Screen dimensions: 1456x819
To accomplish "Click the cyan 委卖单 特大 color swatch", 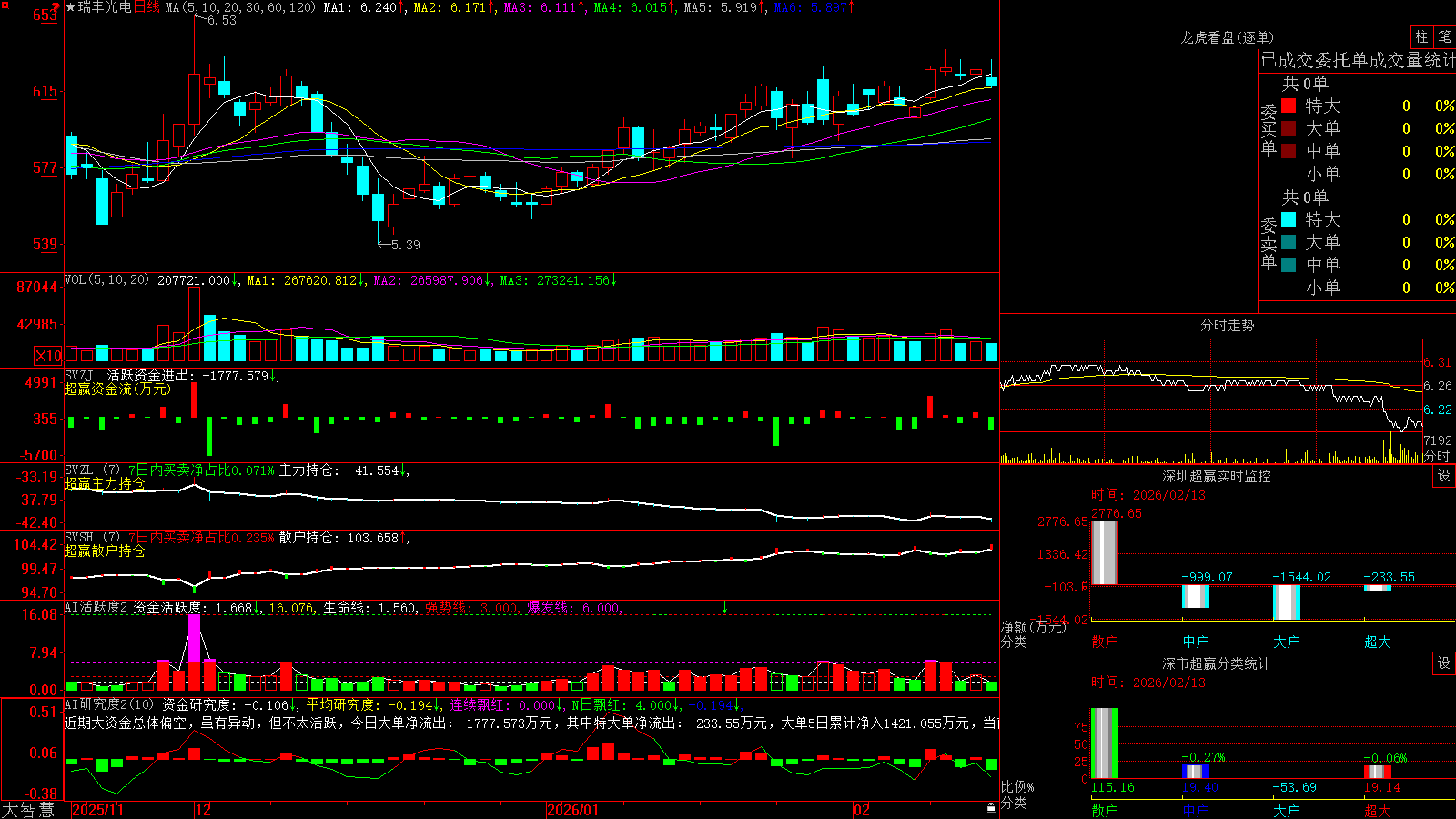I will coord(1289,219).
